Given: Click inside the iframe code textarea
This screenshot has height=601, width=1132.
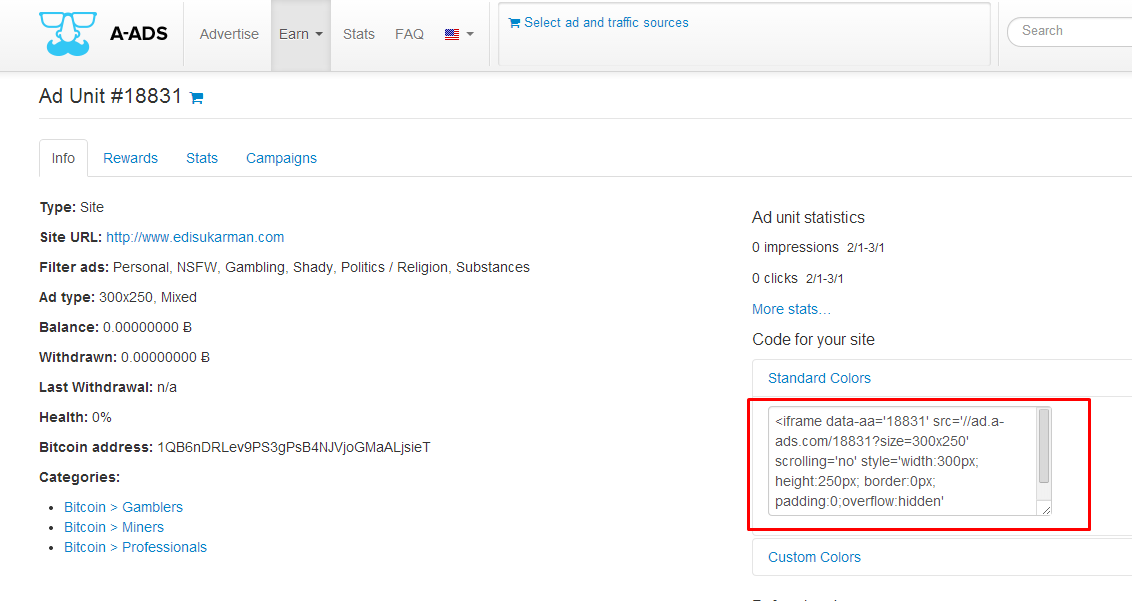Looking at the screenshot, I should click(902, 461).
